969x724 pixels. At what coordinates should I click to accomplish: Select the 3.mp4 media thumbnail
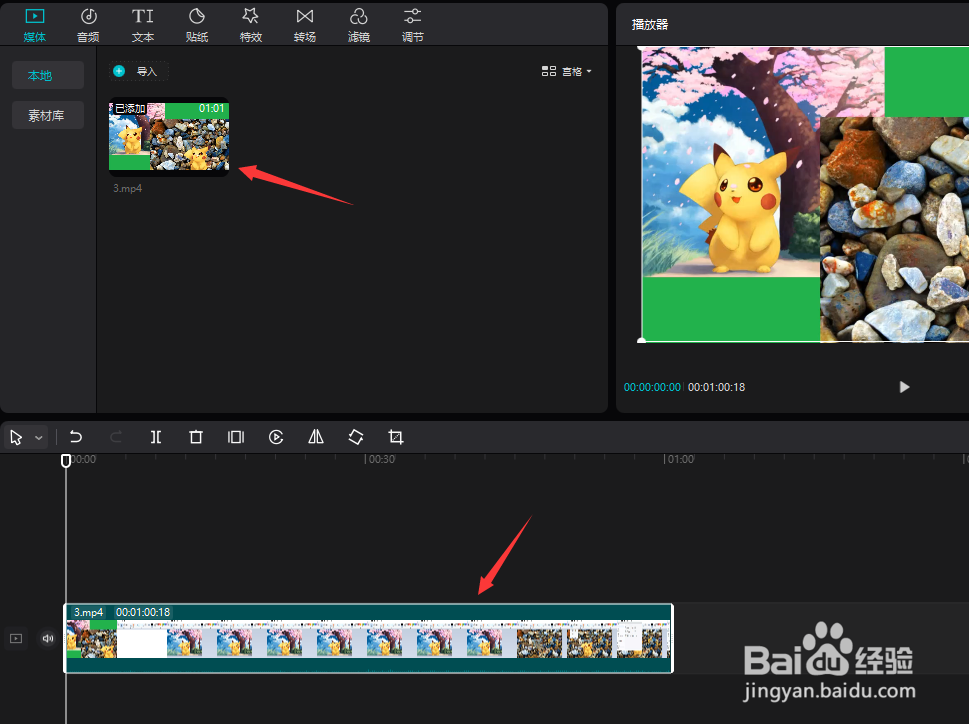(x=169, y=137)
